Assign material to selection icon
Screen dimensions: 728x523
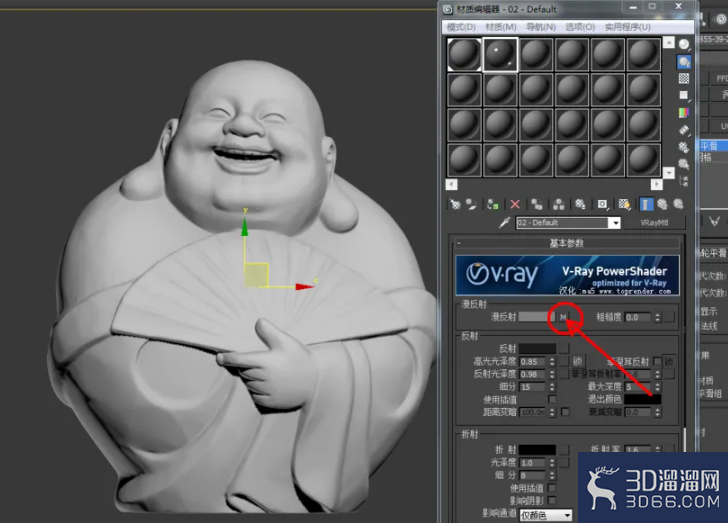(493, 204)
